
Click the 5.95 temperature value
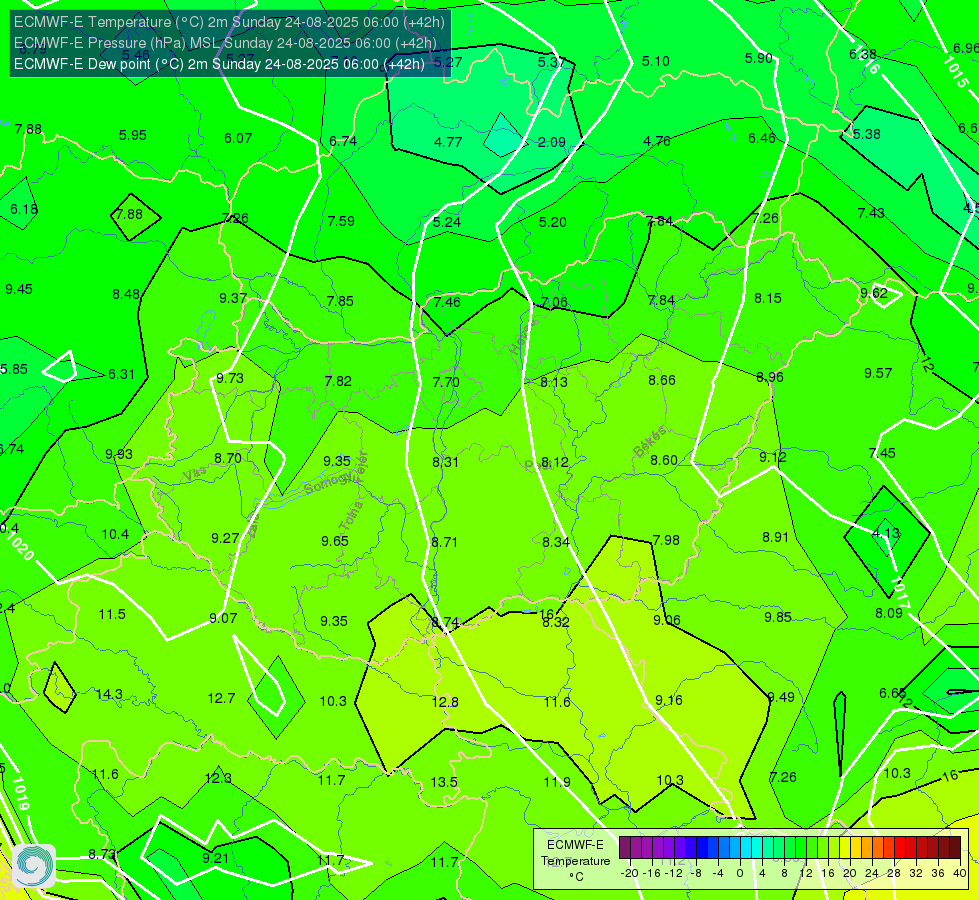pos(132,136)
